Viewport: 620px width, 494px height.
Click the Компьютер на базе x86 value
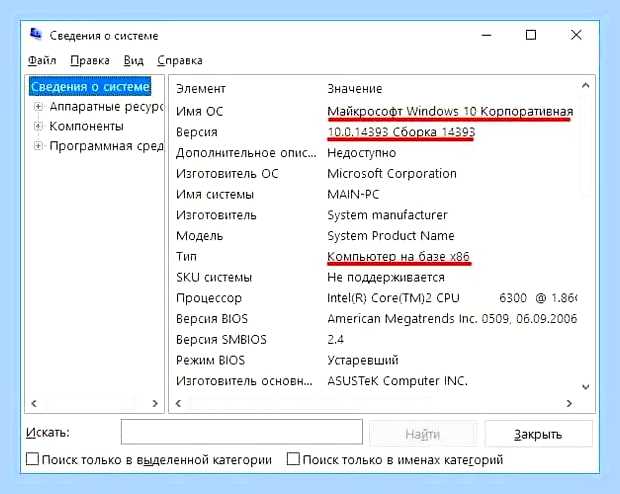pyautogui.click(x=398, y=257)
